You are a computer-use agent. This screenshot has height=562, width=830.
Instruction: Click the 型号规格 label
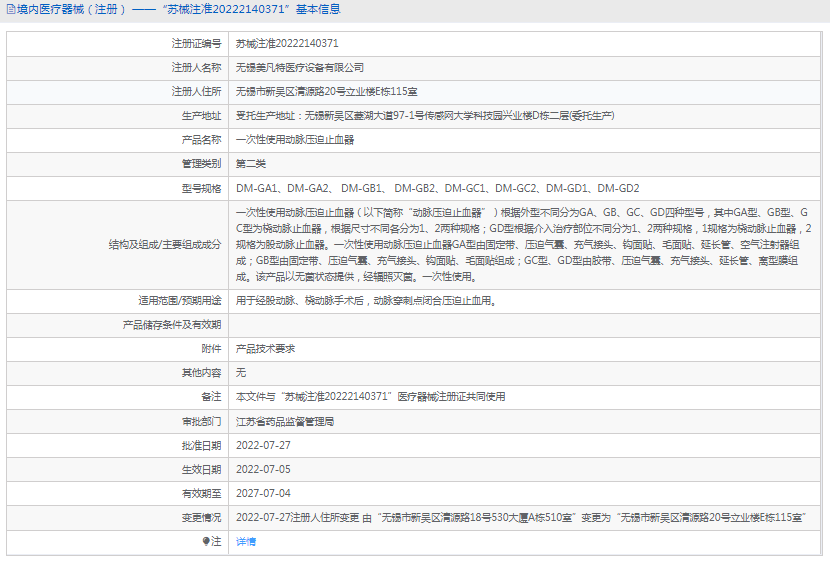pyautogui.click(x=201, y=188)
